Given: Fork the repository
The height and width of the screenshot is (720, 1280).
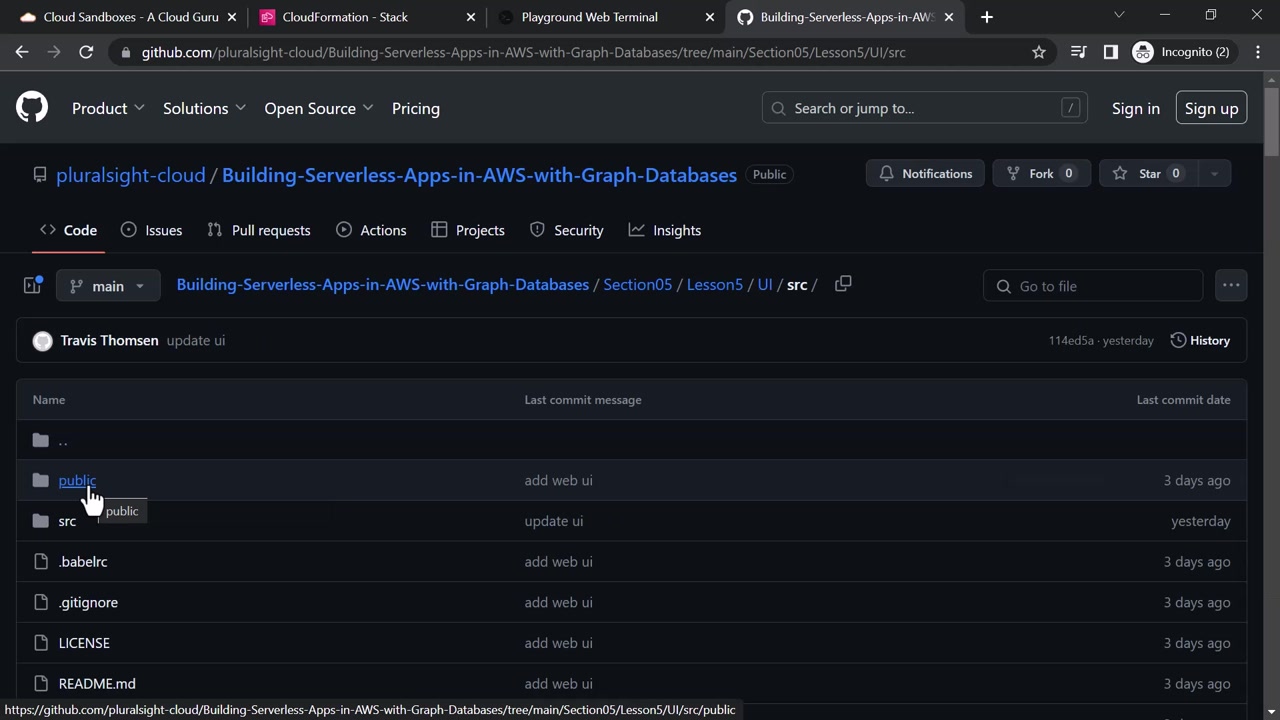Looking at the screenshot, I should 1040,174.
